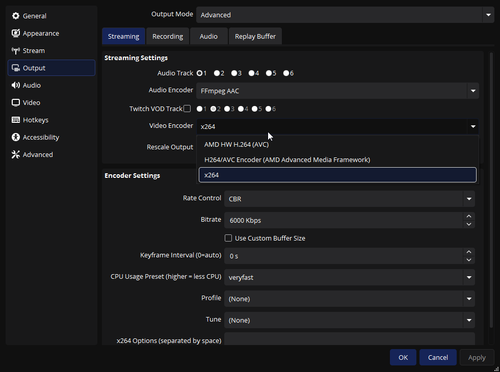This screenshot has height=372, width=500.
Task: Decrease Keyframe Interval with down arrow
Action: pos(469,260)
